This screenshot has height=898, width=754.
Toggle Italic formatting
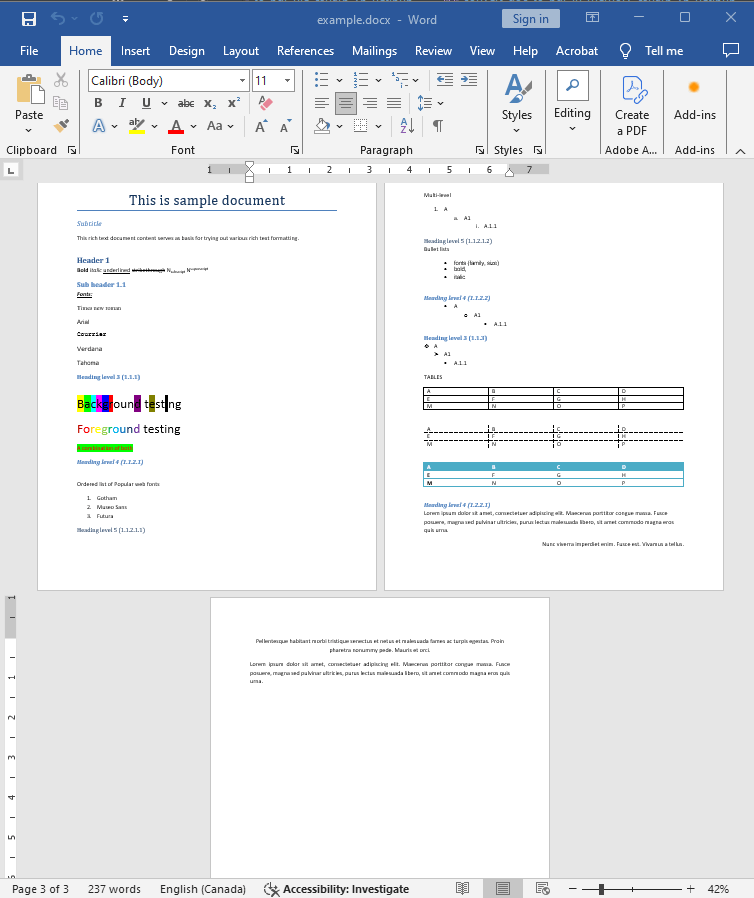coord(122,103)
